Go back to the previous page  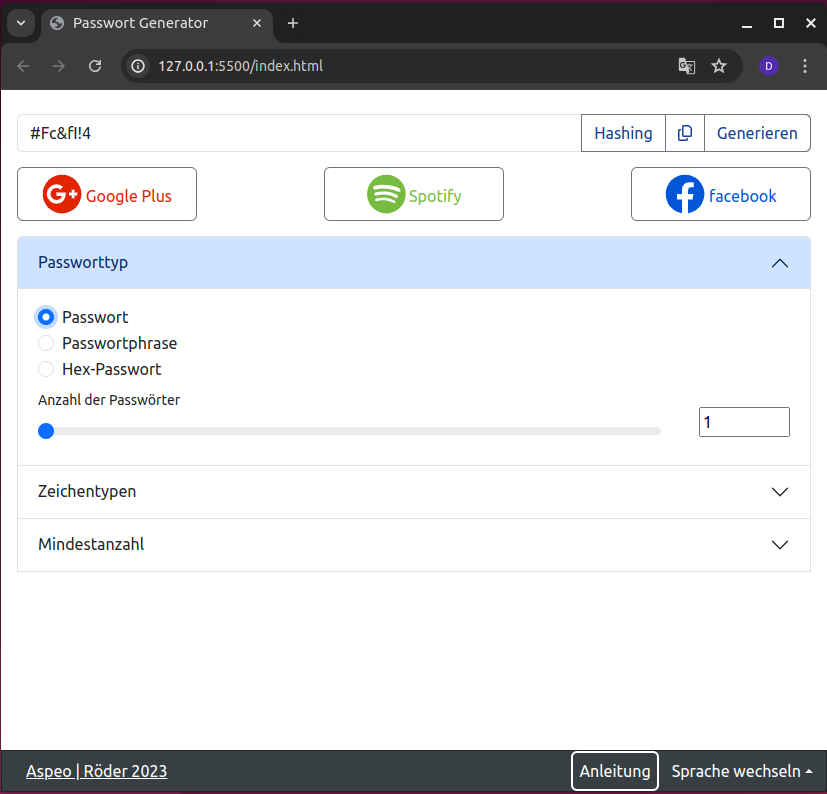(23, 66)
